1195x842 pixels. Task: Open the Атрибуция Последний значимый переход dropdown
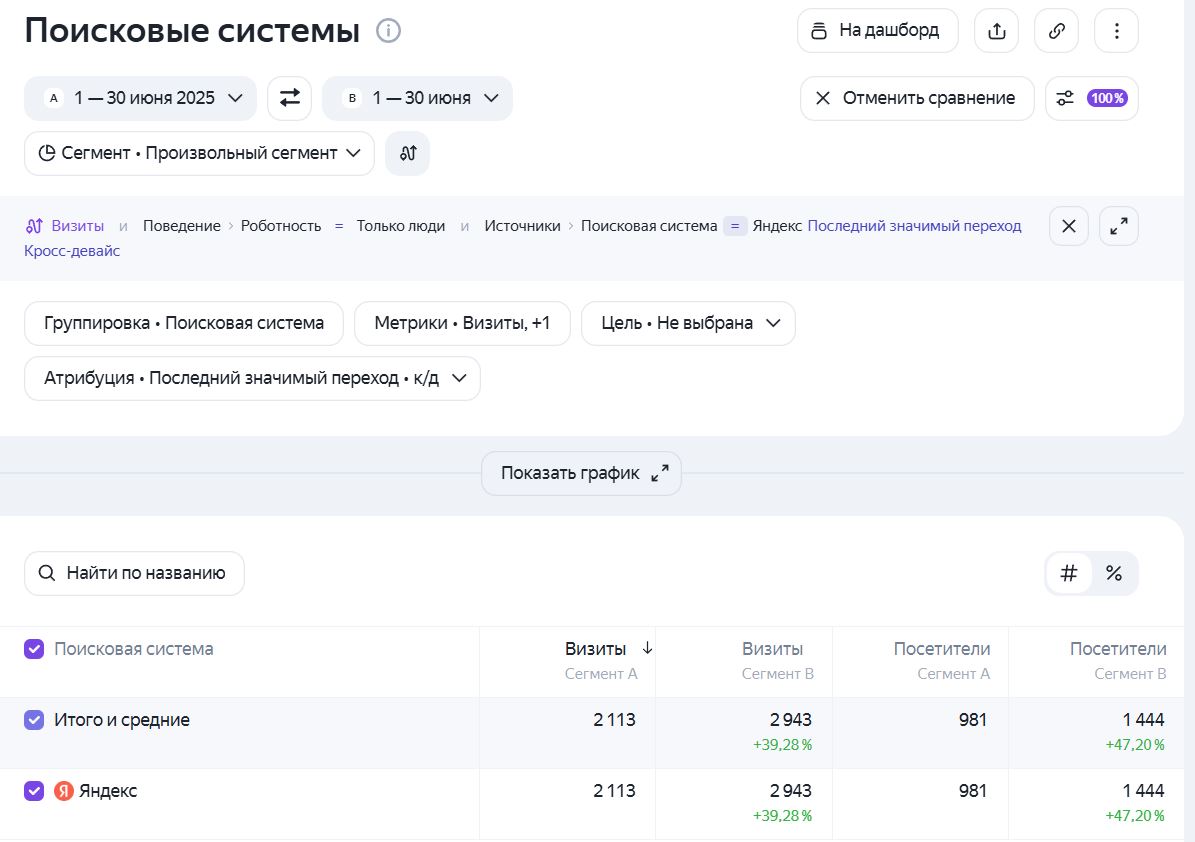tap(252, 378)
